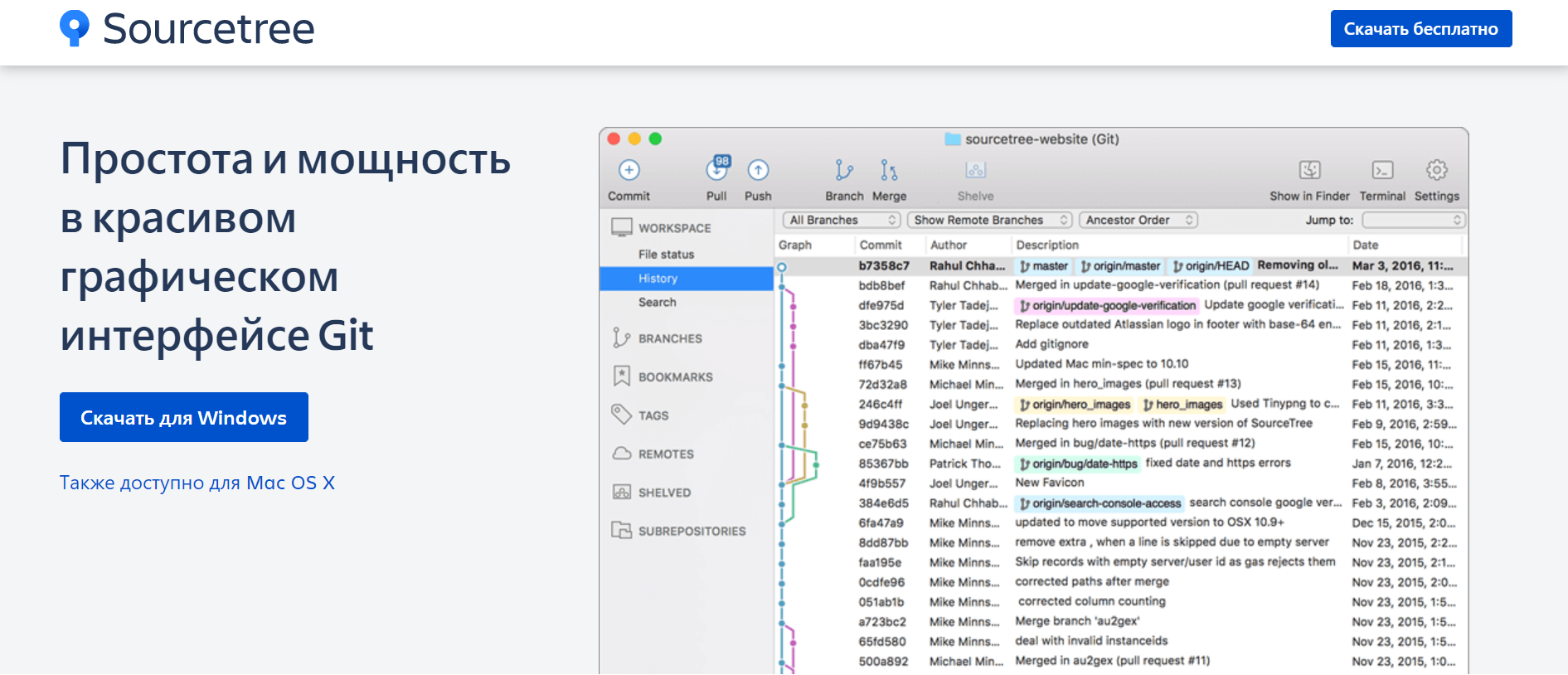Open the Ancestor Order dropdown
Screen dimensions: 1568x675
point(1138,220)
